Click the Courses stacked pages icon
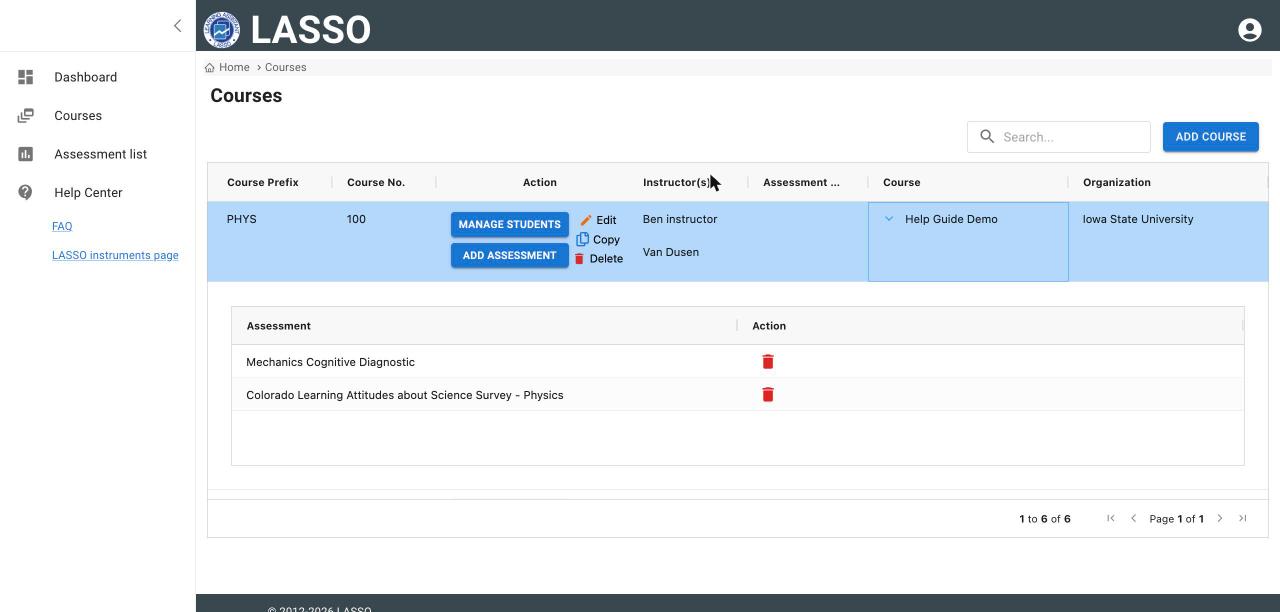The width and height of the screenshot is (1280, 612). [26, 116]
